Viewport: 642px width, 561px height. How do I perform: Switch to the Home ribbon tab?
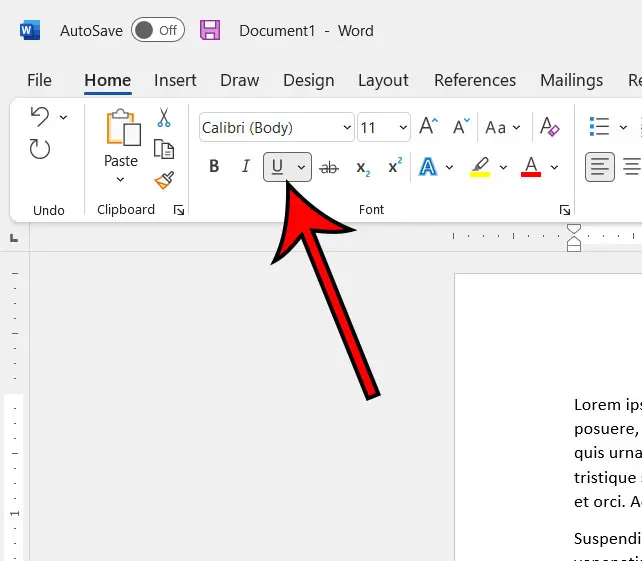click(108, 80)
